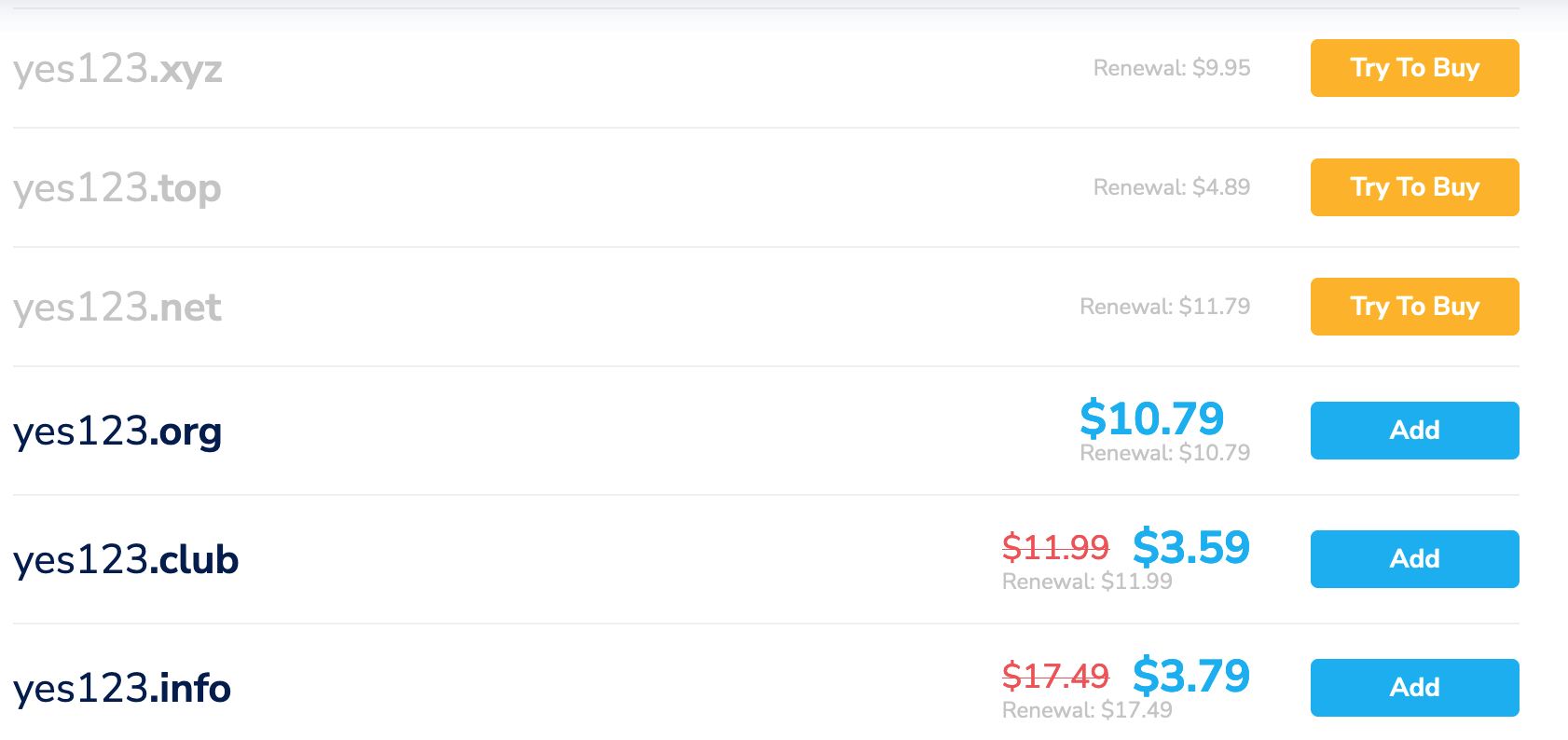Select the yes123.xyz domain name
Viewport: 1568px width, 740px height.
point(117,70)
